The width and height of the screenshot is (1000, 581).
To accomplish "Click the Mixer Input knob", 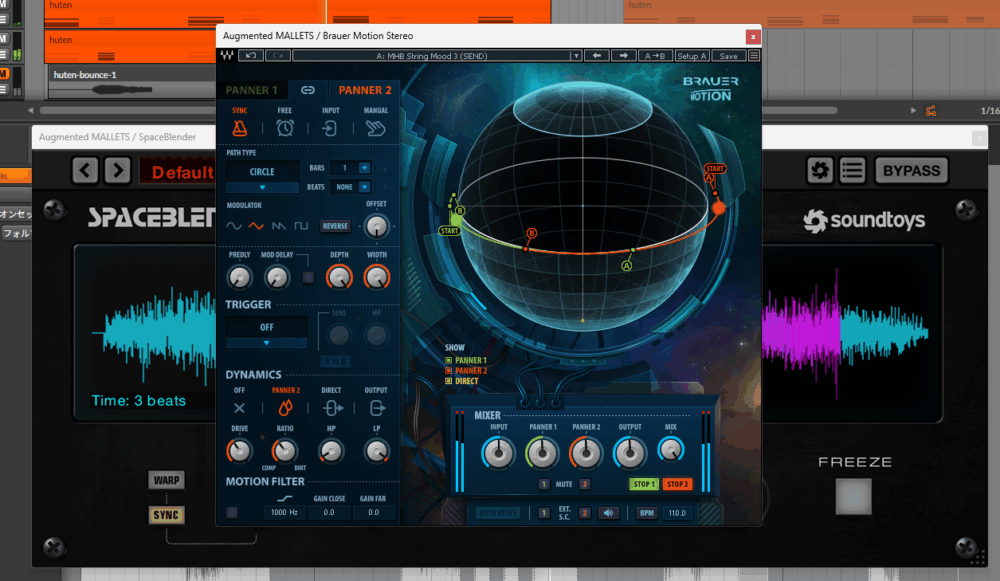I will click(498, 453).
